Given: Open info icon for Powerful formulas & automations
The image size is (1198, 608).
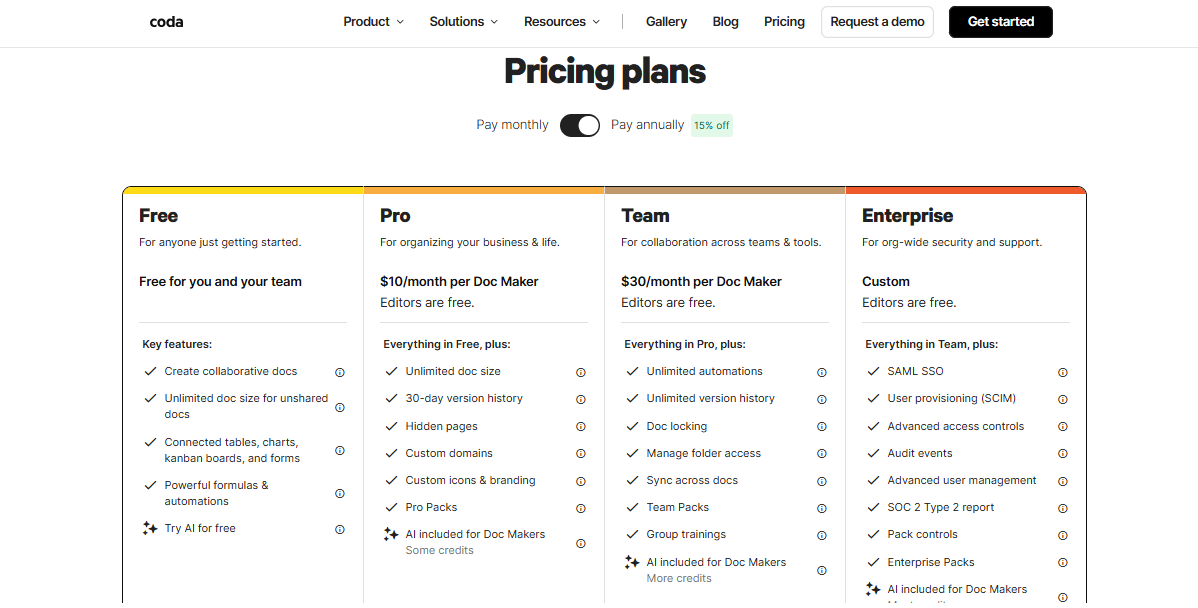Looking at the screenshot, I should click(x=340, y=493).
